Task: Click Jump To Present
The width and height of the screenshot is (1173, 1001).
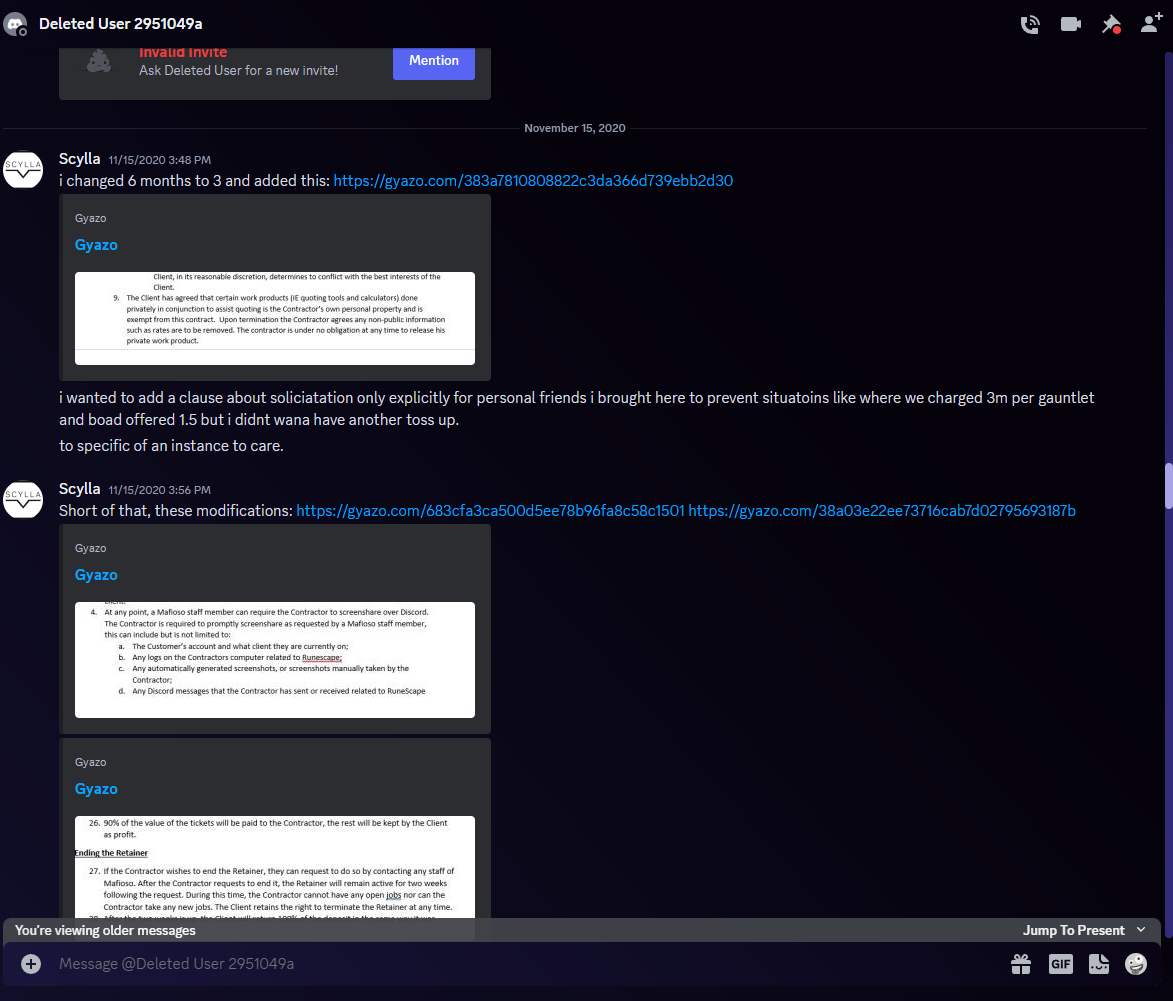Action: pyautogui.click(x=1073, y=930)
